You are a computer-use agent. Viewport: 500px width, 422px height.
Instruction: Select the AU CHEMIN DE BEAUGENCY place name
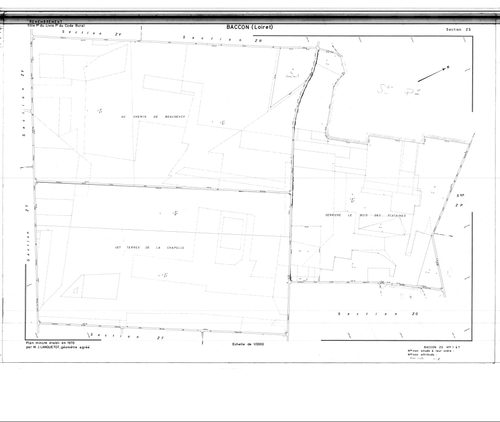point(153,117)
